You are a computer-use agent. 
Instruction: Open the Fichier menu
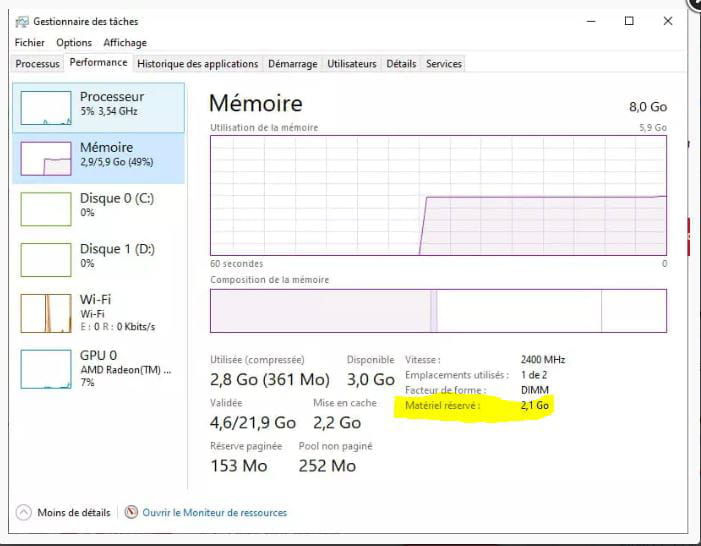pyautogui.click(x=30, y=42)
